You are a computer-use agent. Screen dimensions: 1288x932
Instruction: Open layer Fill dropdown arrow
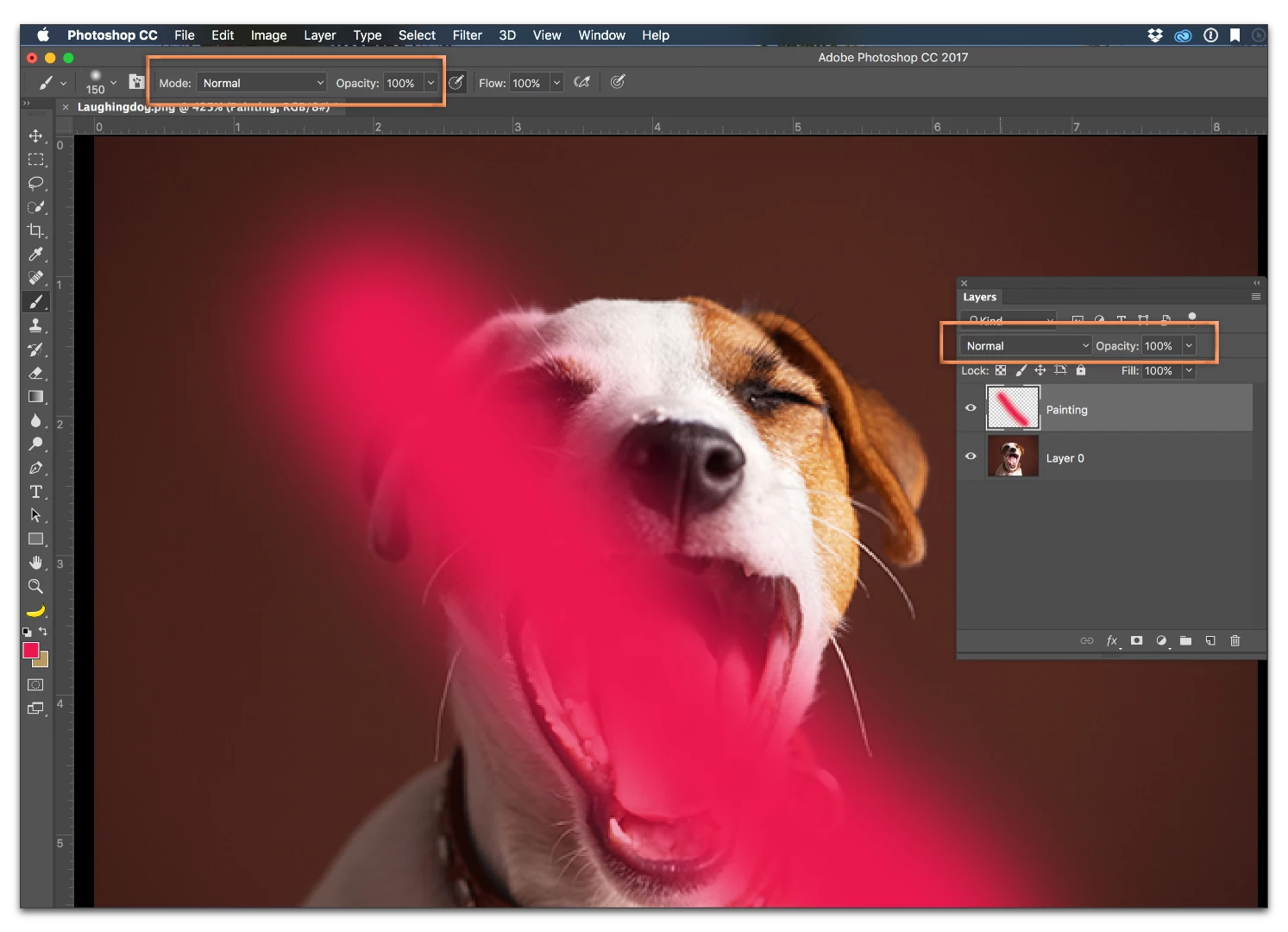coord(1189,370)
